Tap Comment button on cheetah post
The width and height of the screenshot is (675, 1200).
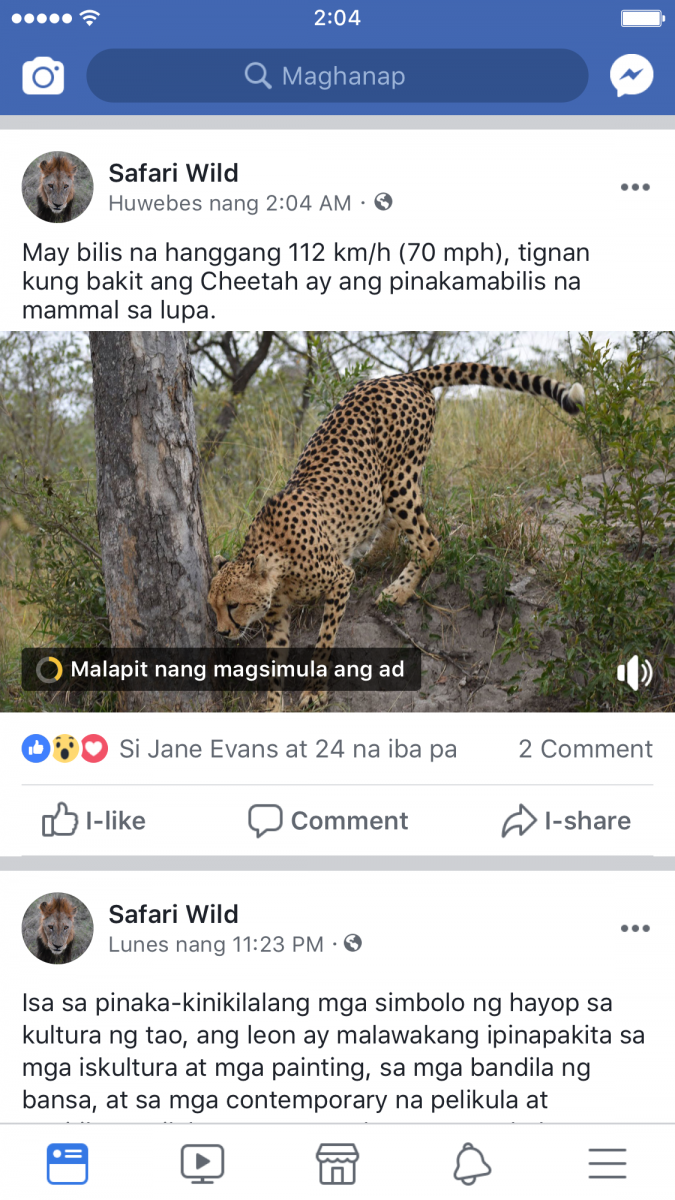coord(328,821)
